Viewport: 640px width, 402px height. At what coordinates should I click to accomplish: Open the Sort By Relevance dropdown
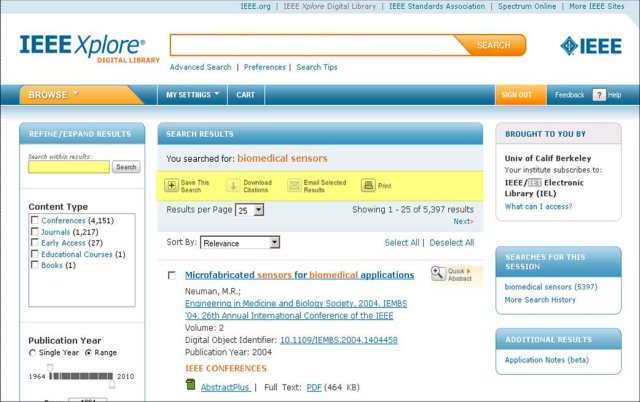point(240,243)
